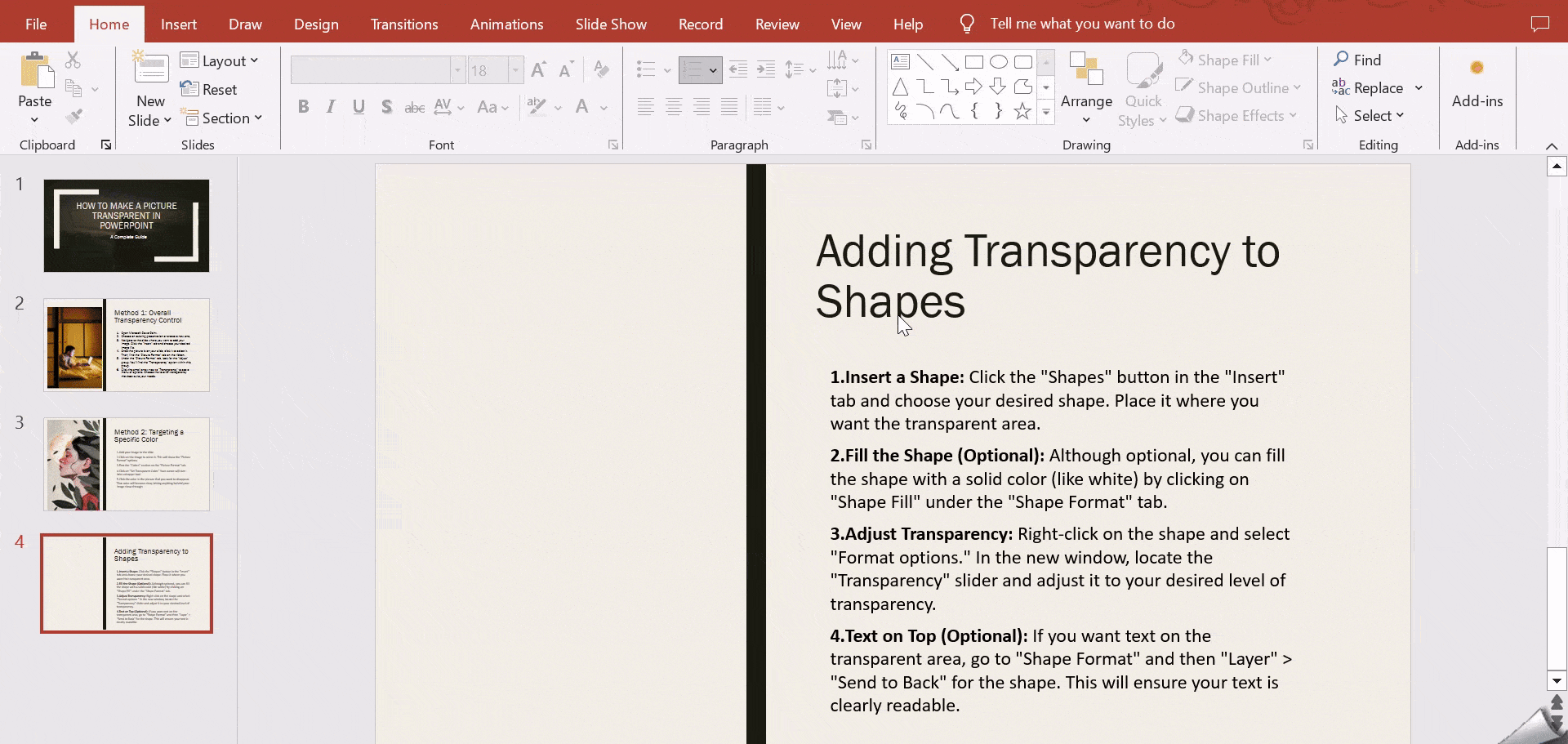Select slide 2 thumbnail Method 1
Screen dimensions: 1568x744
tap(127, 345)
